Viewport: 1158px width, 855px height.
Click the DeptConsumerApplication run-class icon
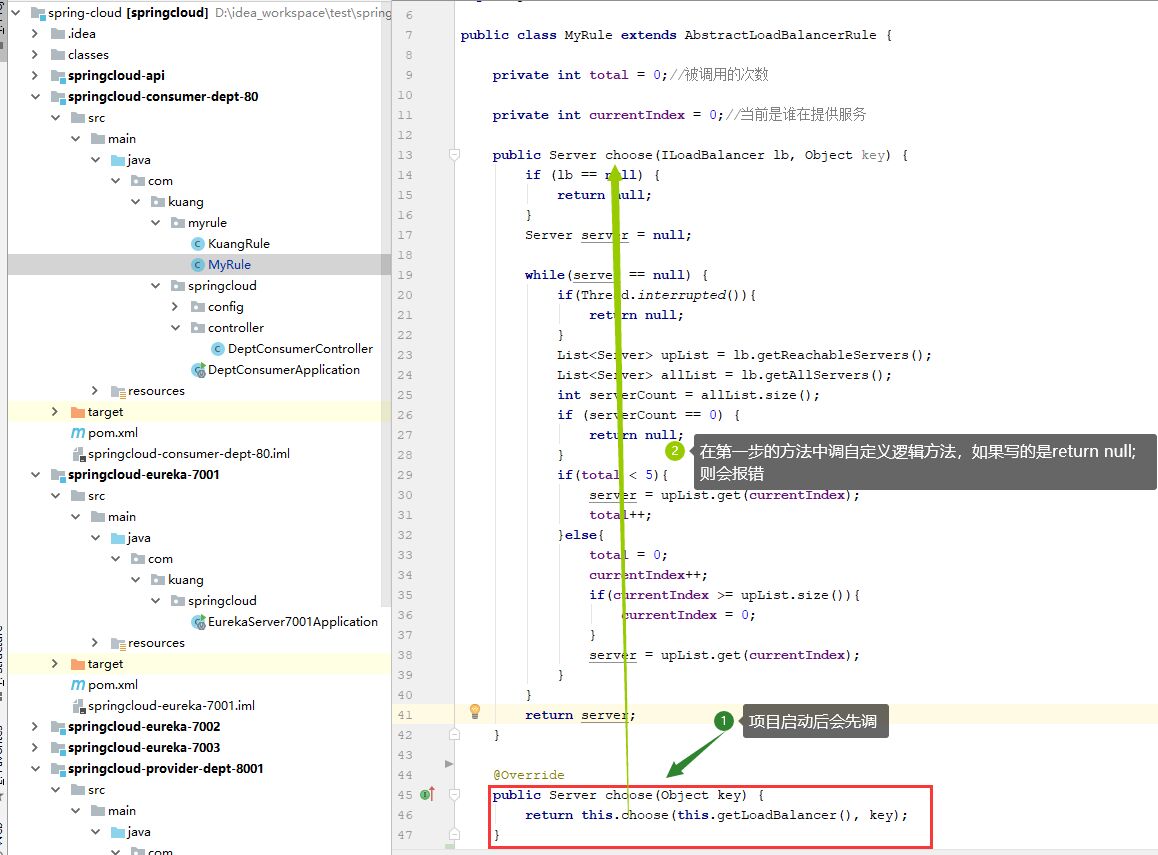198,370
